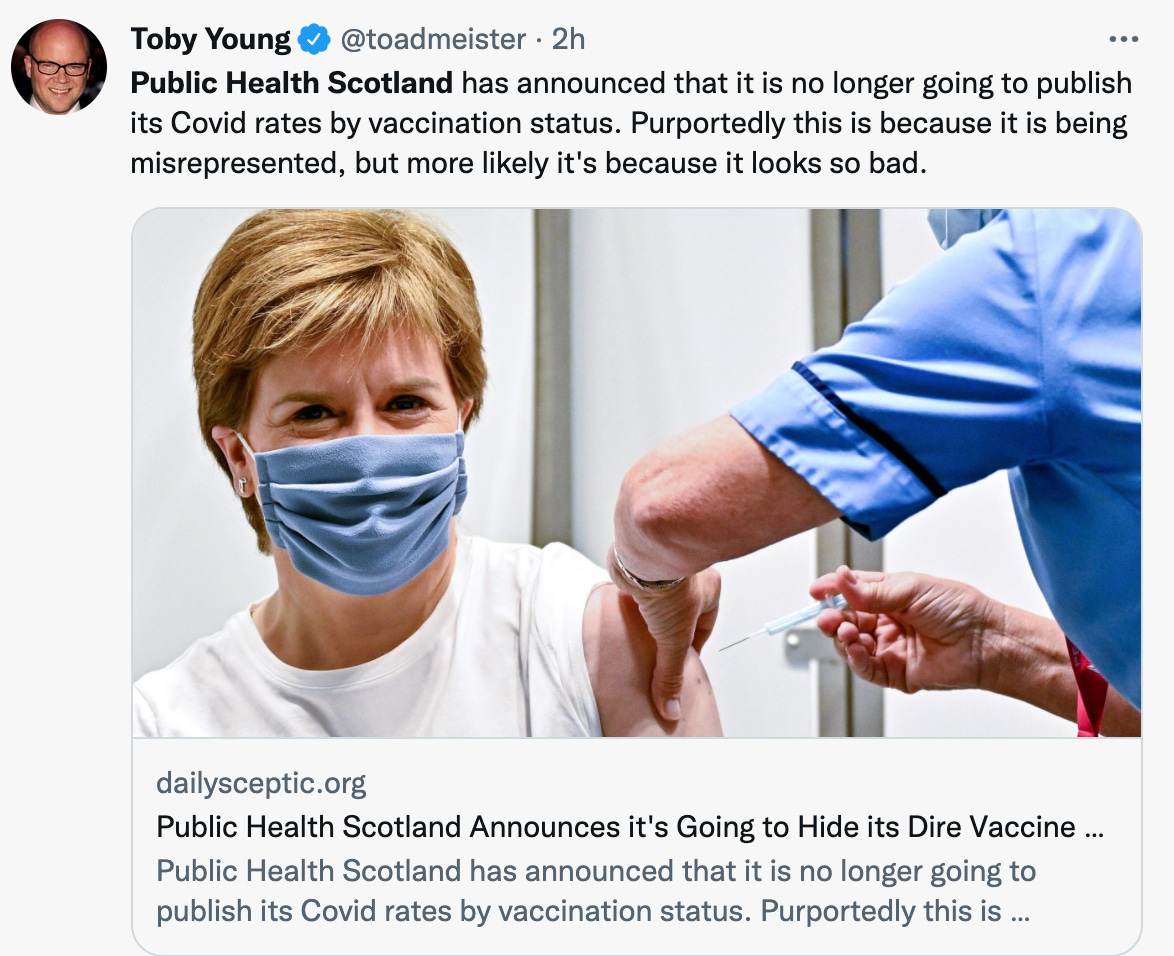Open Toby Young's profile avatar

[x=59, y=67]
